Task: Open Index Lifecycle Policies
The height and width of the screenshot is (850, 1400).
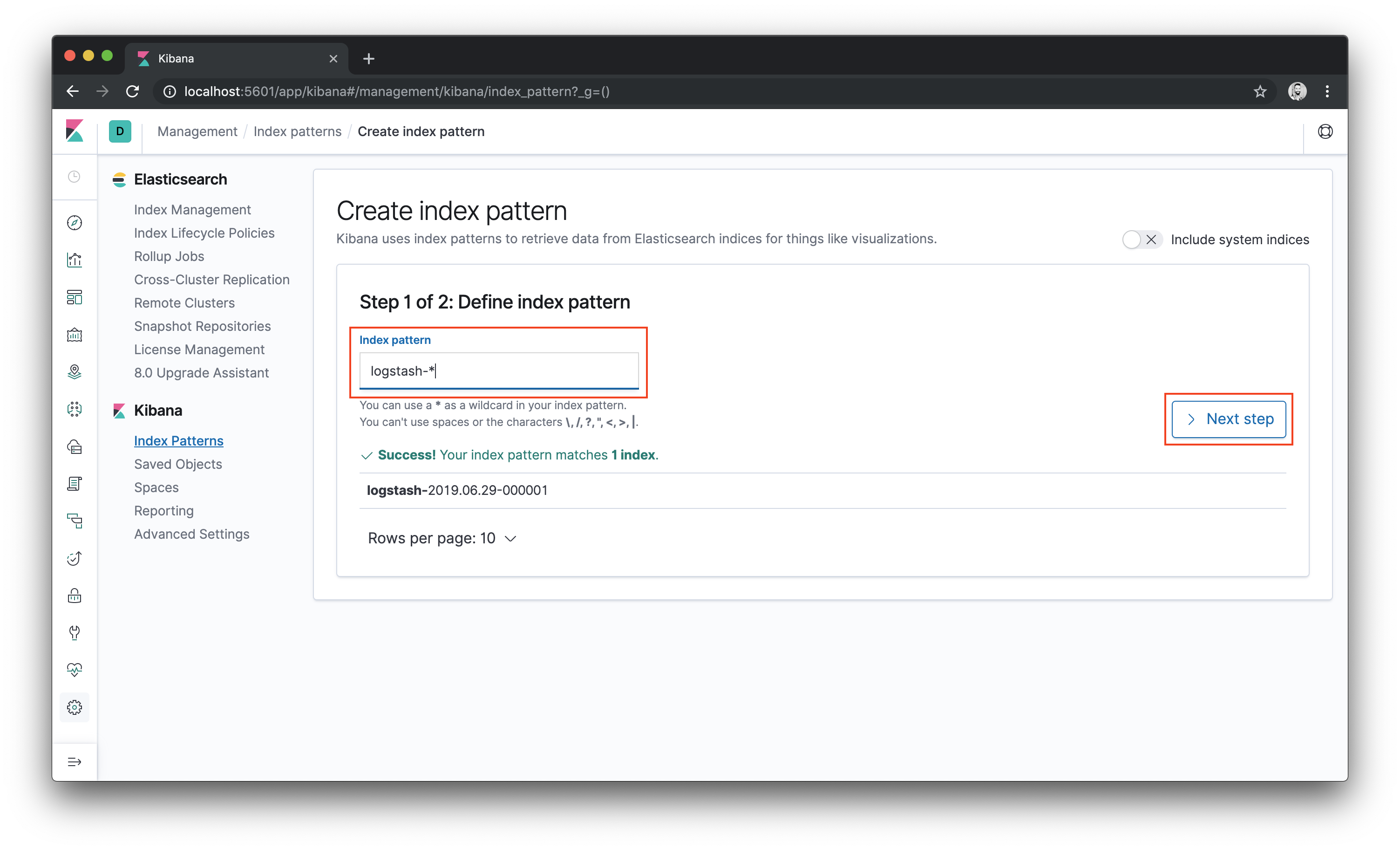Action: (204, 233)
